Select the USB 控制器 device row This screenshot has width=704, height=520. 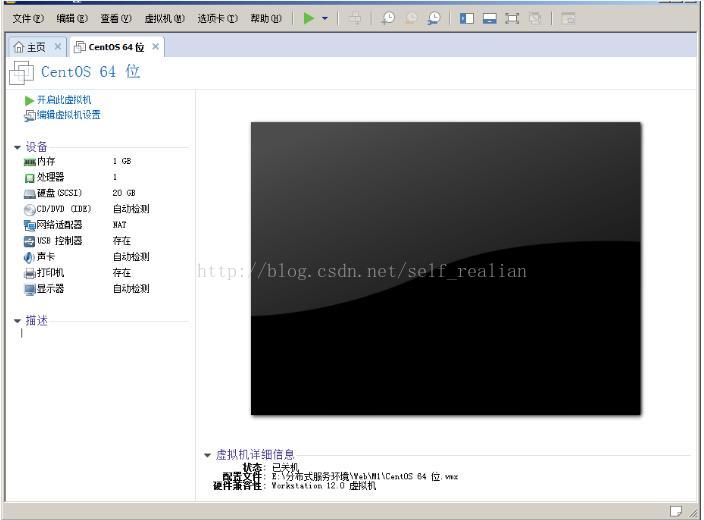(x=86, y=241)
